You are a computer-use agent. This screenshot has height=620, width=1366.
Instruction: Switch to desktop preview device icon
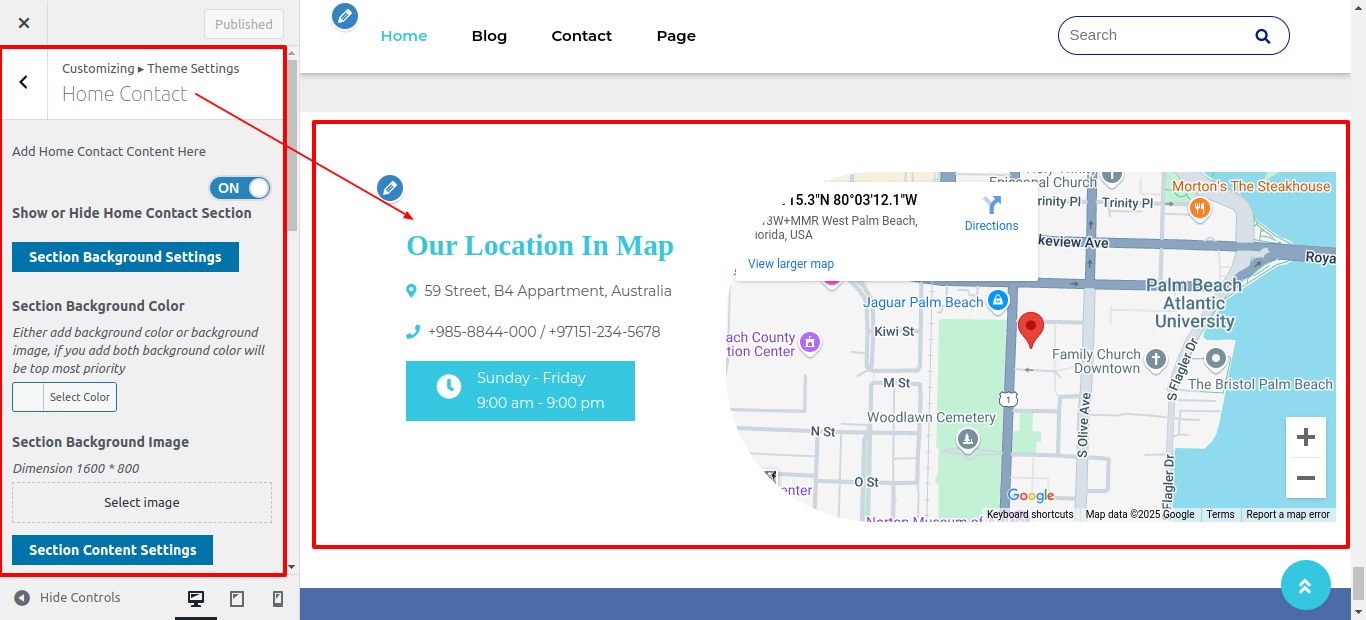196,598
